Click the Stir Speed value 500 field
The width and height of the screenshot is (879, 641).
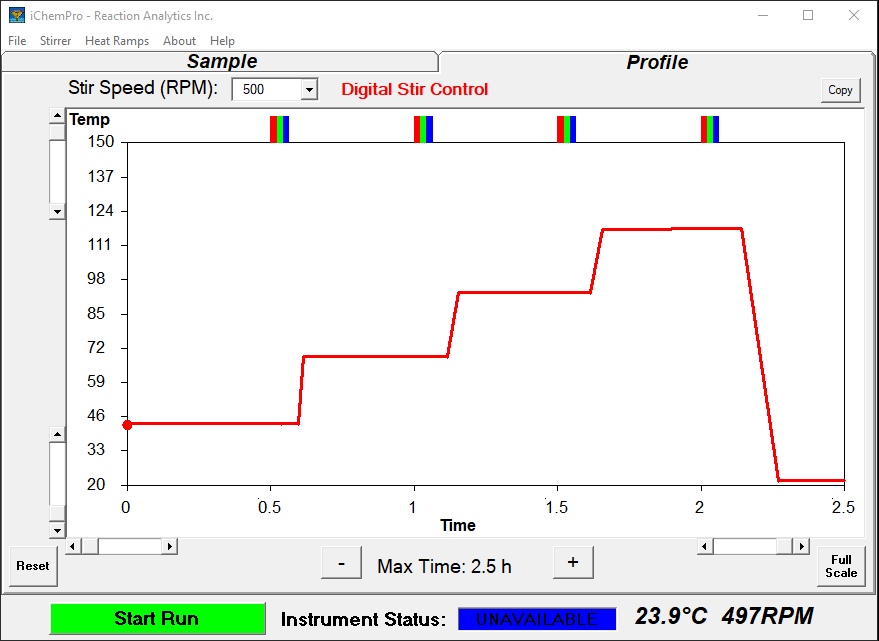click(267, 90)
